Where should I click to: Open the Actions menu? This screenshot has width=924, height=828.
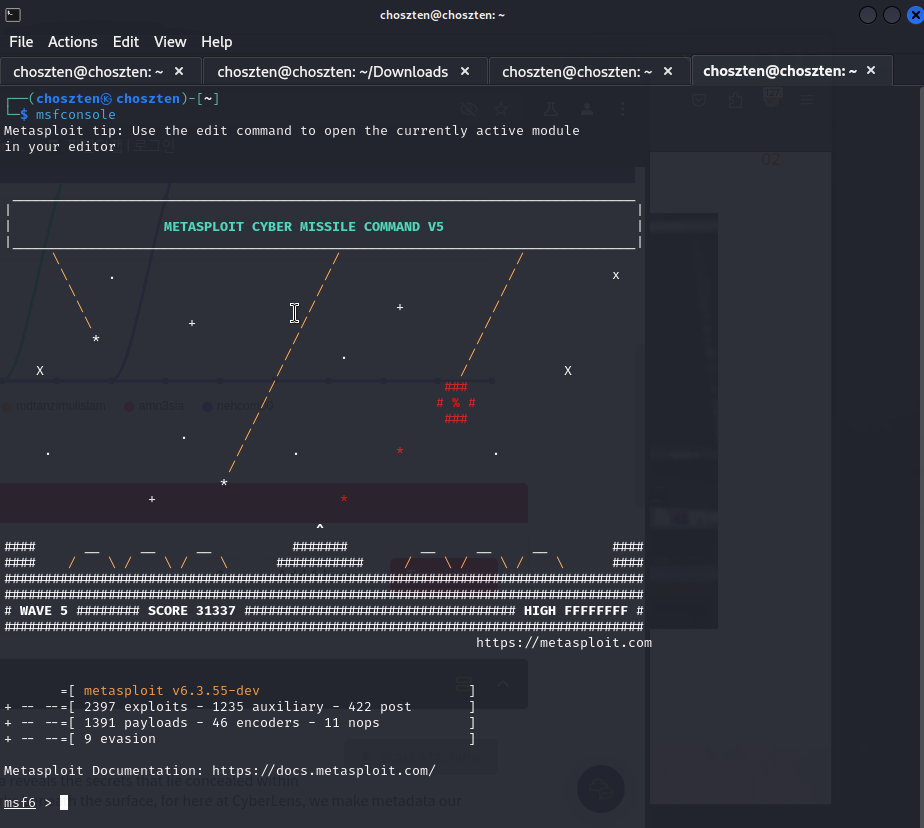point(72,42)
